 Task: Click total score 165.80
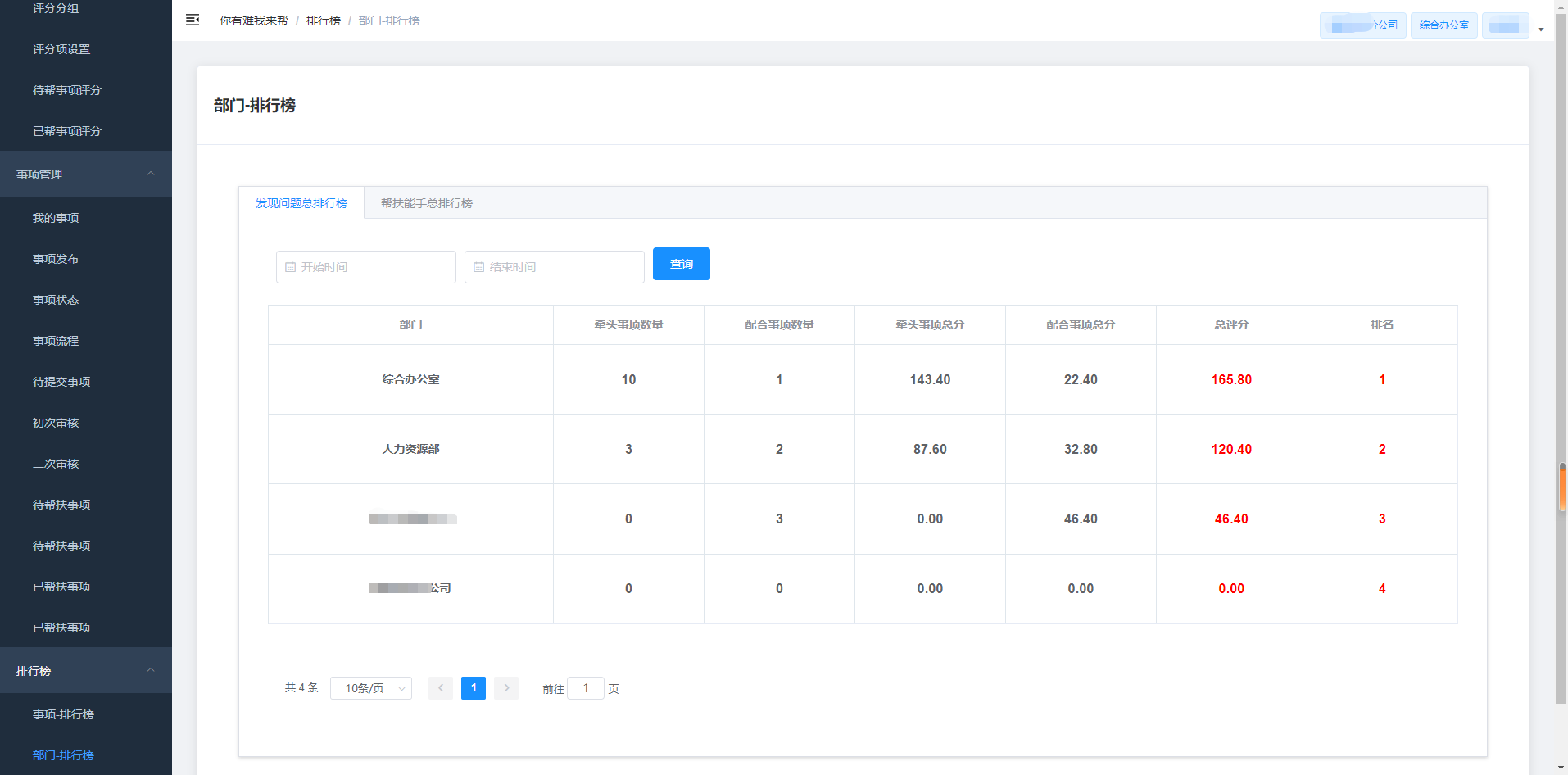(x=1231, y=379)
